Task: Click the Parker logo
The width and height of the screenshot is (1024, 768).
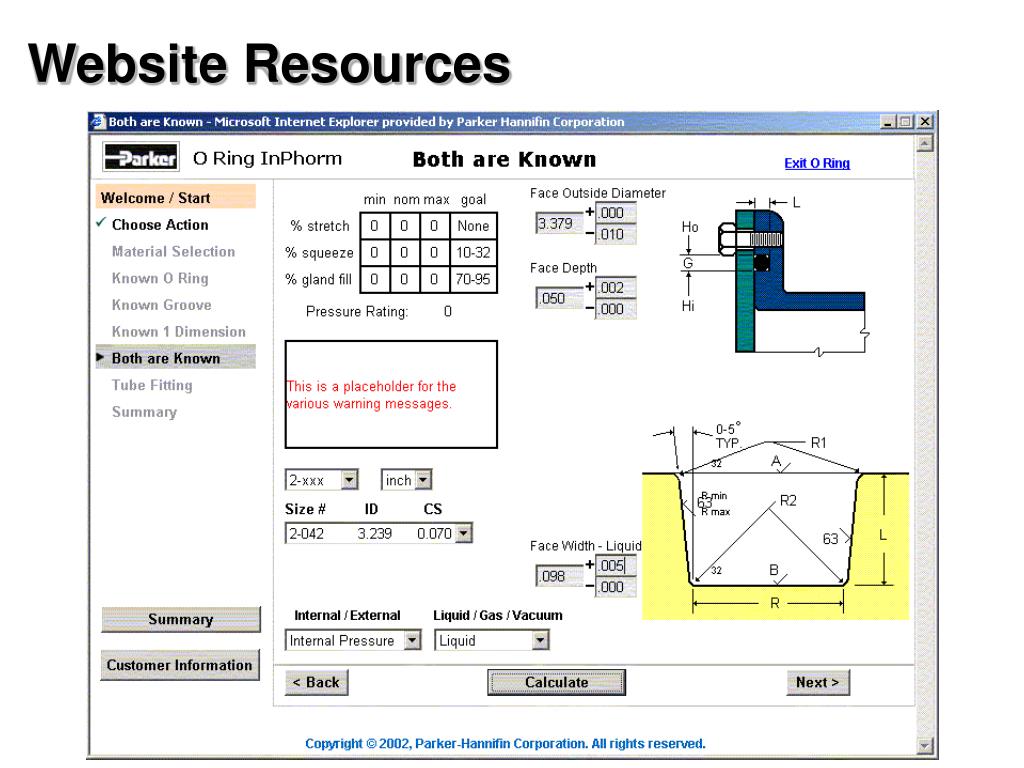Action: pyautogui.click(x=141, y=157)
